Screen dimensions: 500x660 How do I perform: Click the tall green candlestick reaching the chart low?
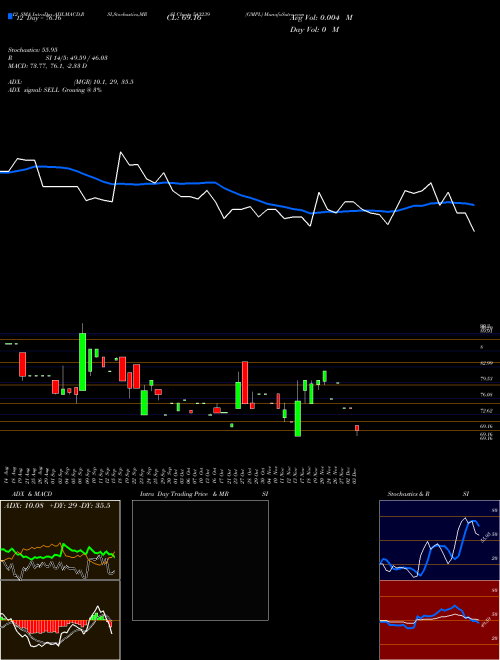pyautogui.click(x=298, y=418)
